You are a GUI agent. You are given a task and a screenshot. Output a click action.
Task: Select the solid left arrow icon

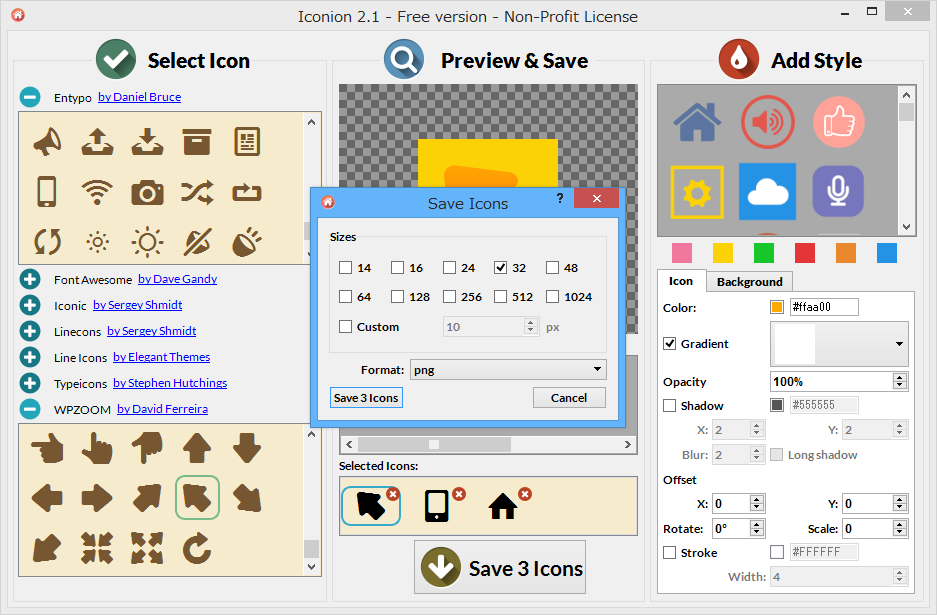[x=47, y=498]
